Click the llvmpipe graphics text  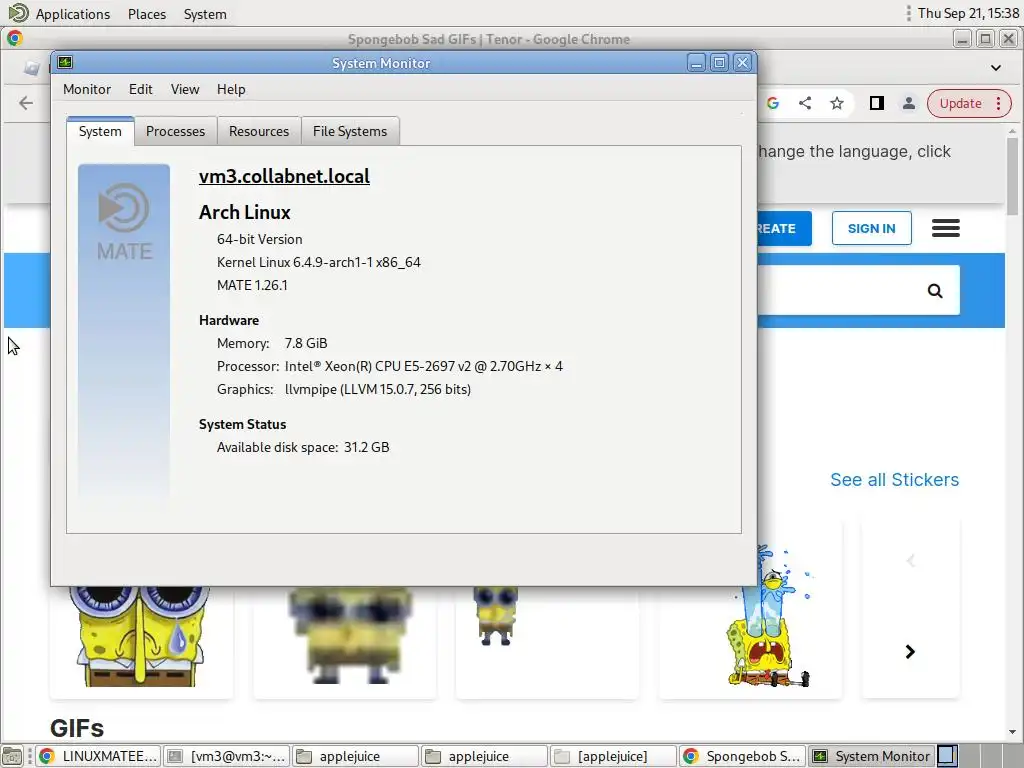[377, 389]
